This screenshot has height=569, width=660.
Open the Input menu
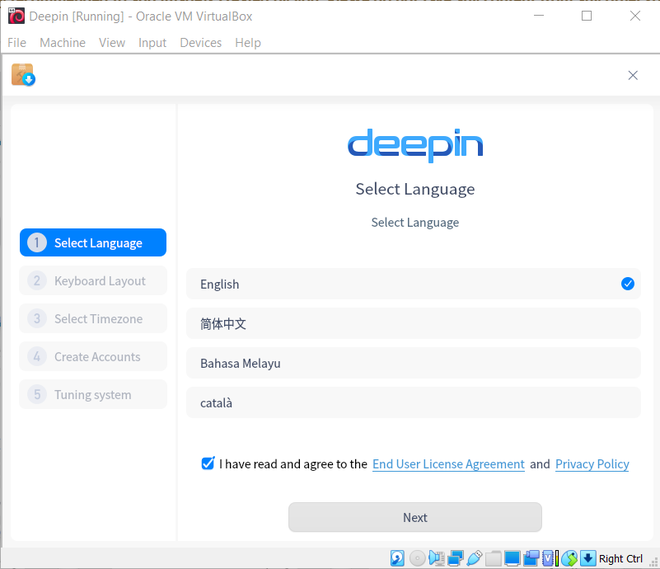pyautogui.click(x=152, y=43)
